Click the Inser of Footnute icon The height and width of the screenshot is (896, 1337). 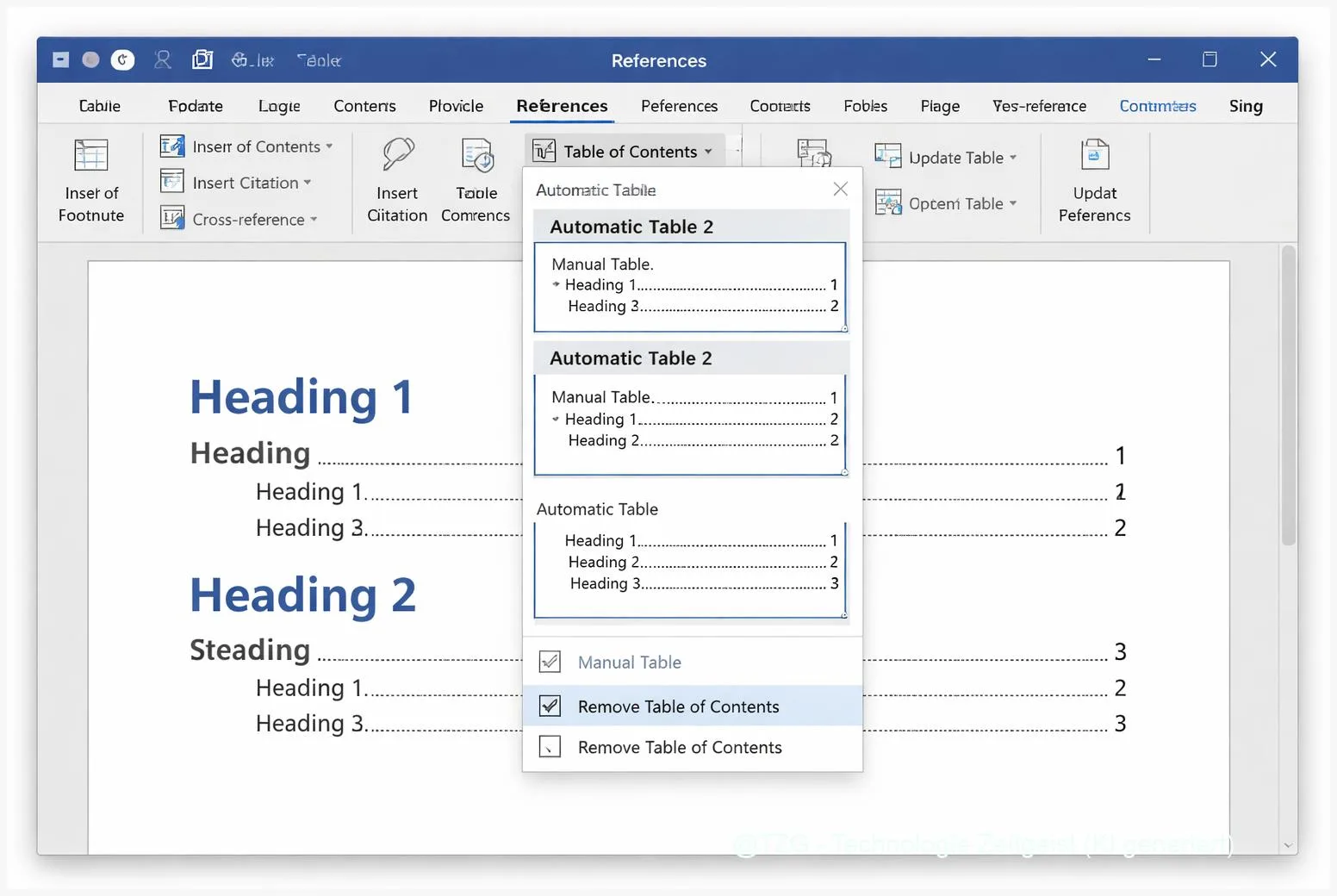coord(90,156)
